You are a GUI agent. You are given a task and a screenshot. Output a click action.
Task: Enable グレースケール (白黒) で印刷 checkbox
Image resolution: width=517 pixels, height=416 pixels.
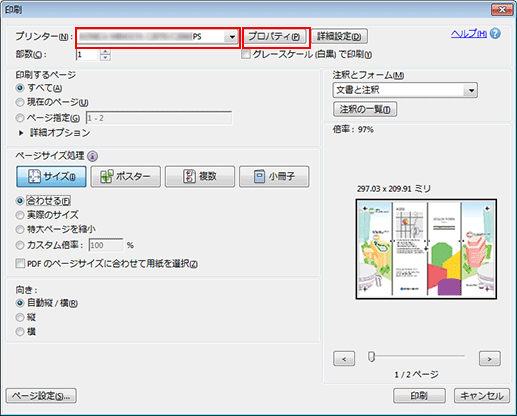coord(246,54)
